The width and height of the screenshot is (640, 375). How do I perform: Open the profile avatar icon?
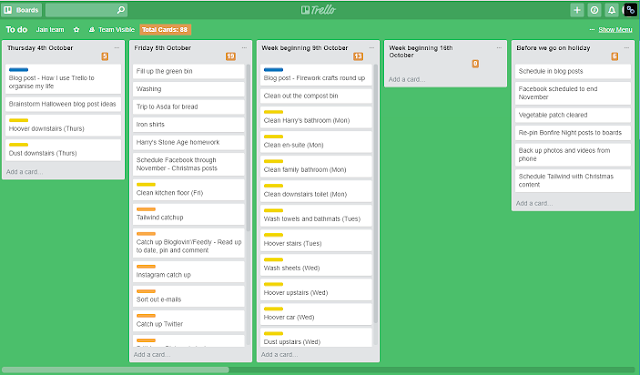(630, 10)
